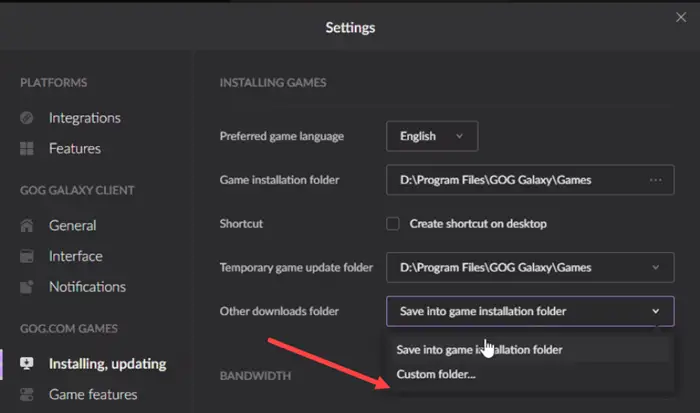Click the Features grid icon
Viewport: 700px width, 413px height.
[x=27, y=149]
